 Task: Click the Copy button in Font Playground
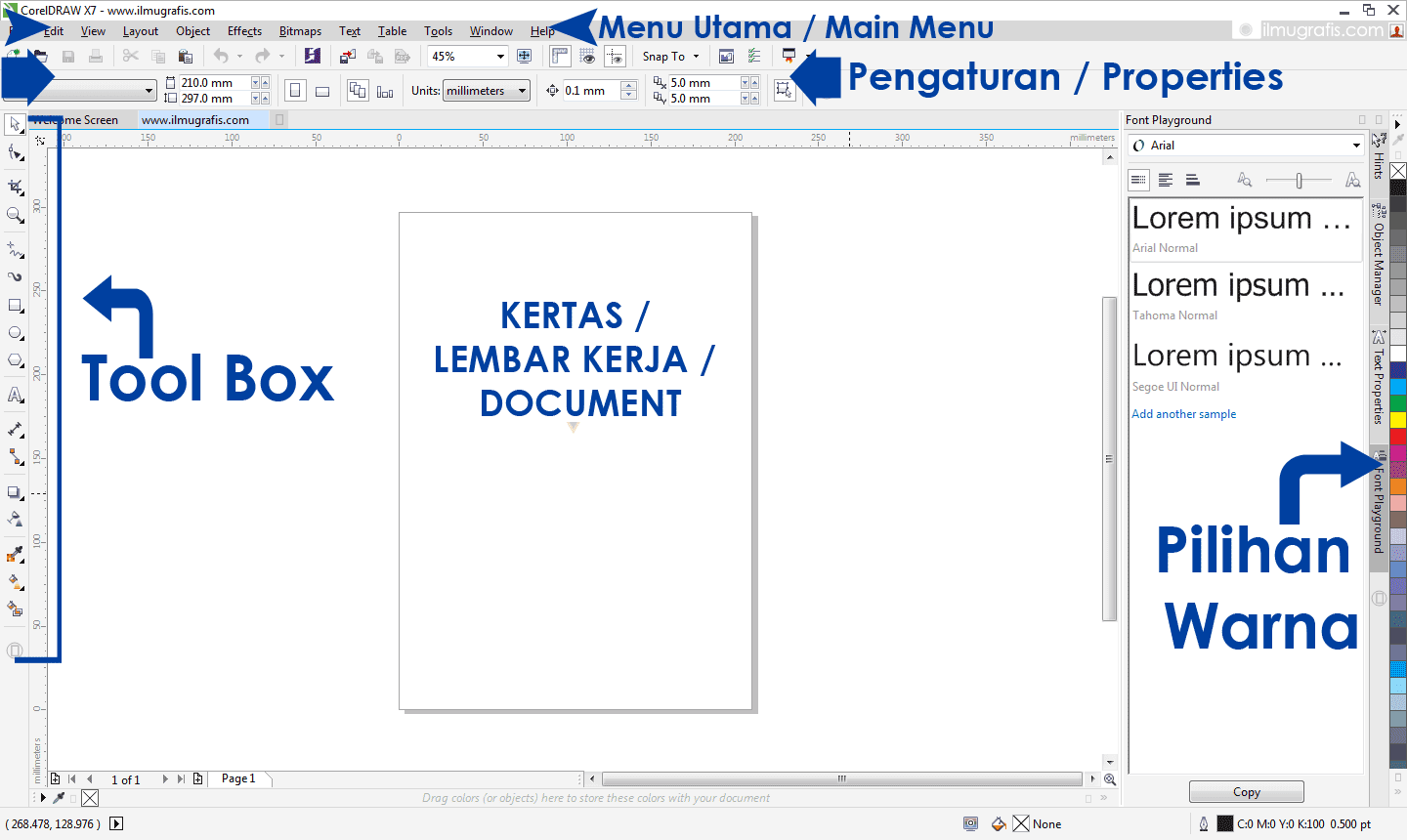pyautogui.click(x=1246, y=791)
